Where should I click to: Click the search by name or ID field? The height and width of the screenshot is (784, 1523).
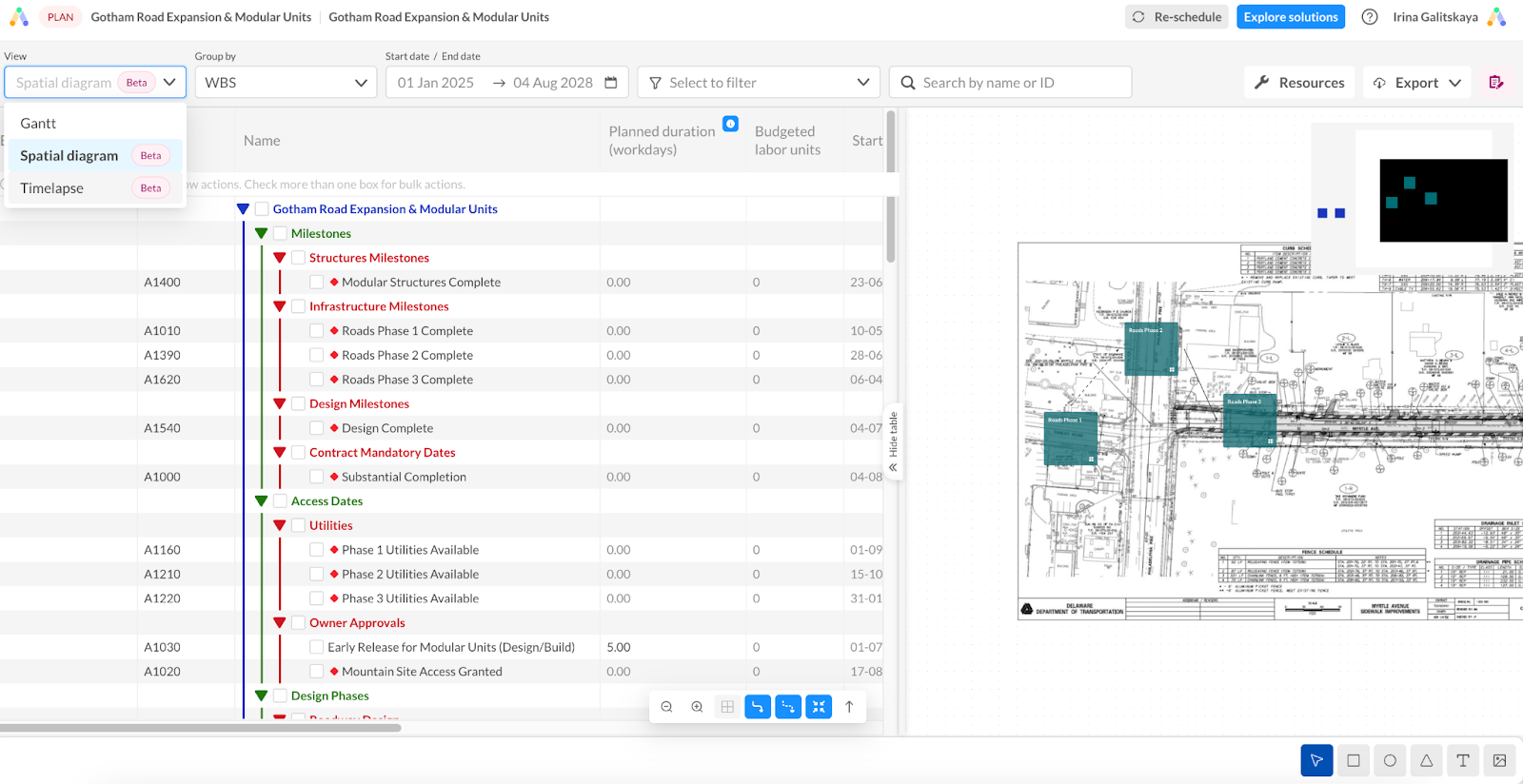(1011, 83)
